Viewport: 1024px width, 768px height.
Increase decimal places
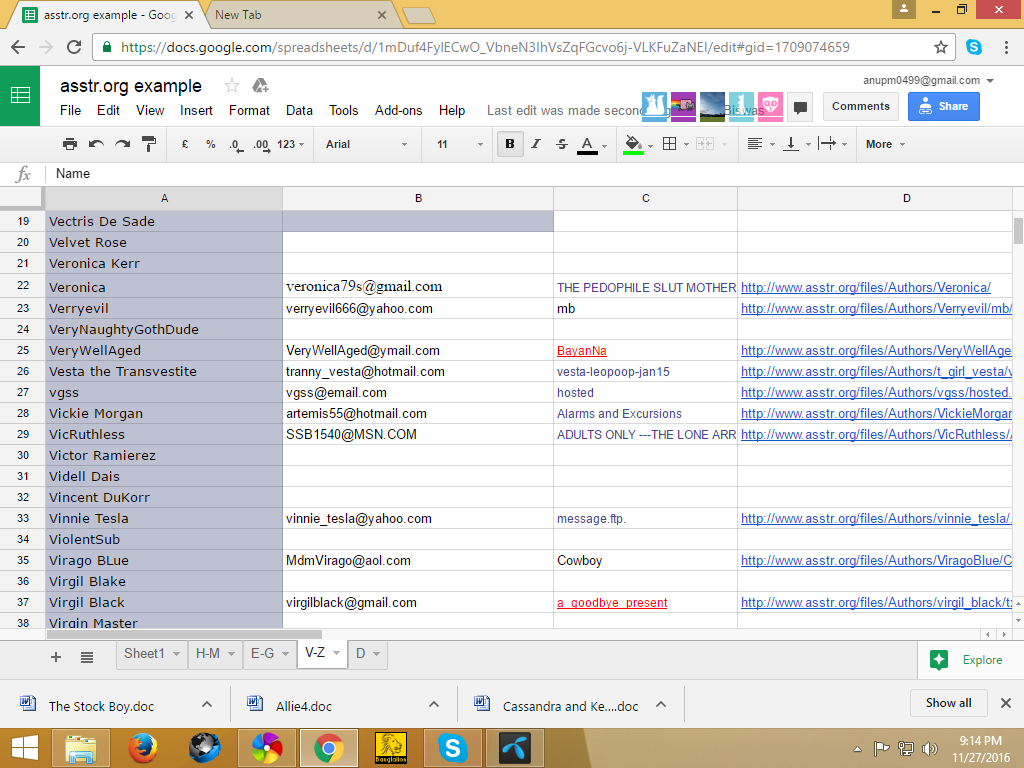click(261, 145)
